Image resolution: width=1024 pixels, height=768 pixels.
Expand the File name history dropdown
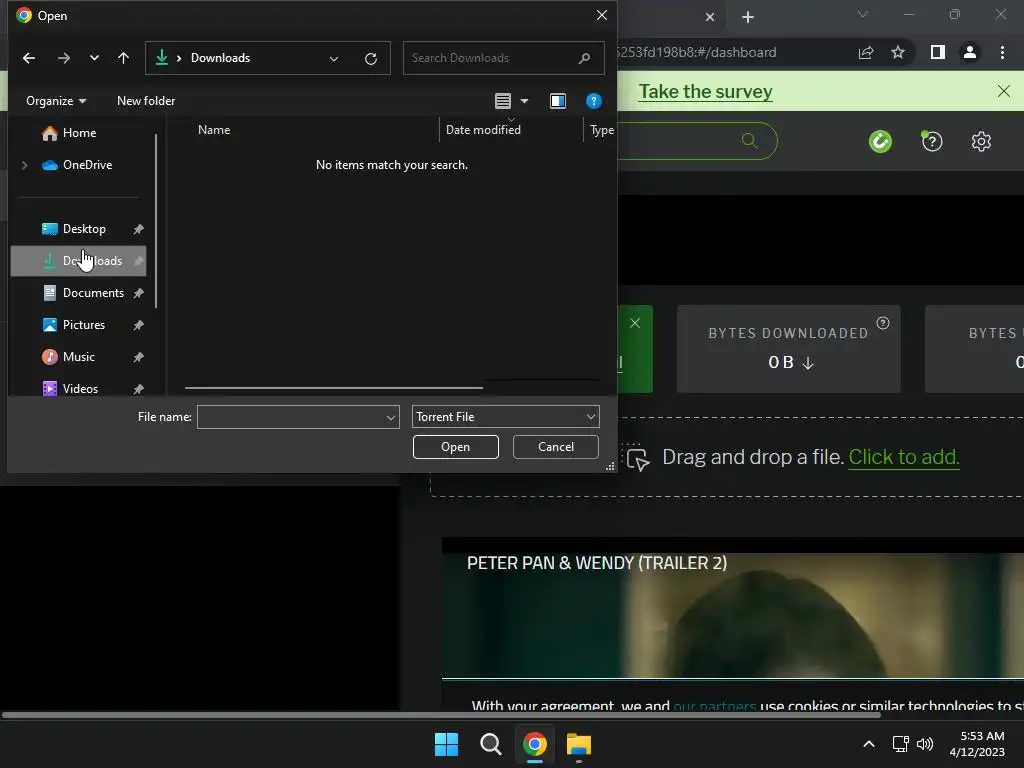(391, 417)
